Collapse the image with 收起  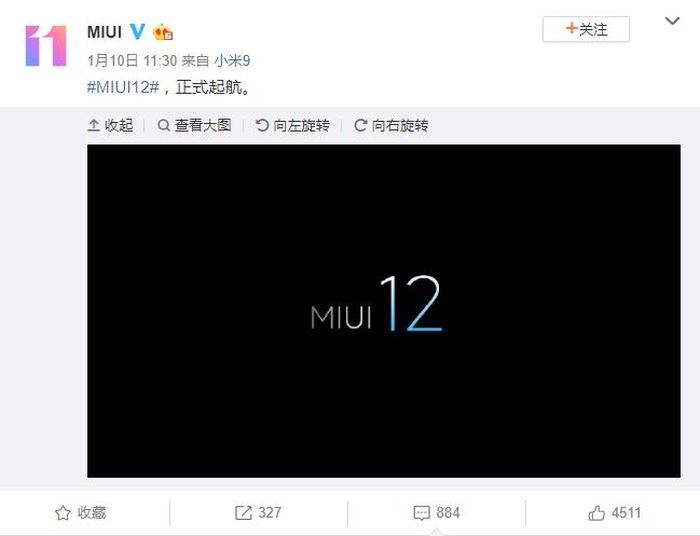pos(111,125)
